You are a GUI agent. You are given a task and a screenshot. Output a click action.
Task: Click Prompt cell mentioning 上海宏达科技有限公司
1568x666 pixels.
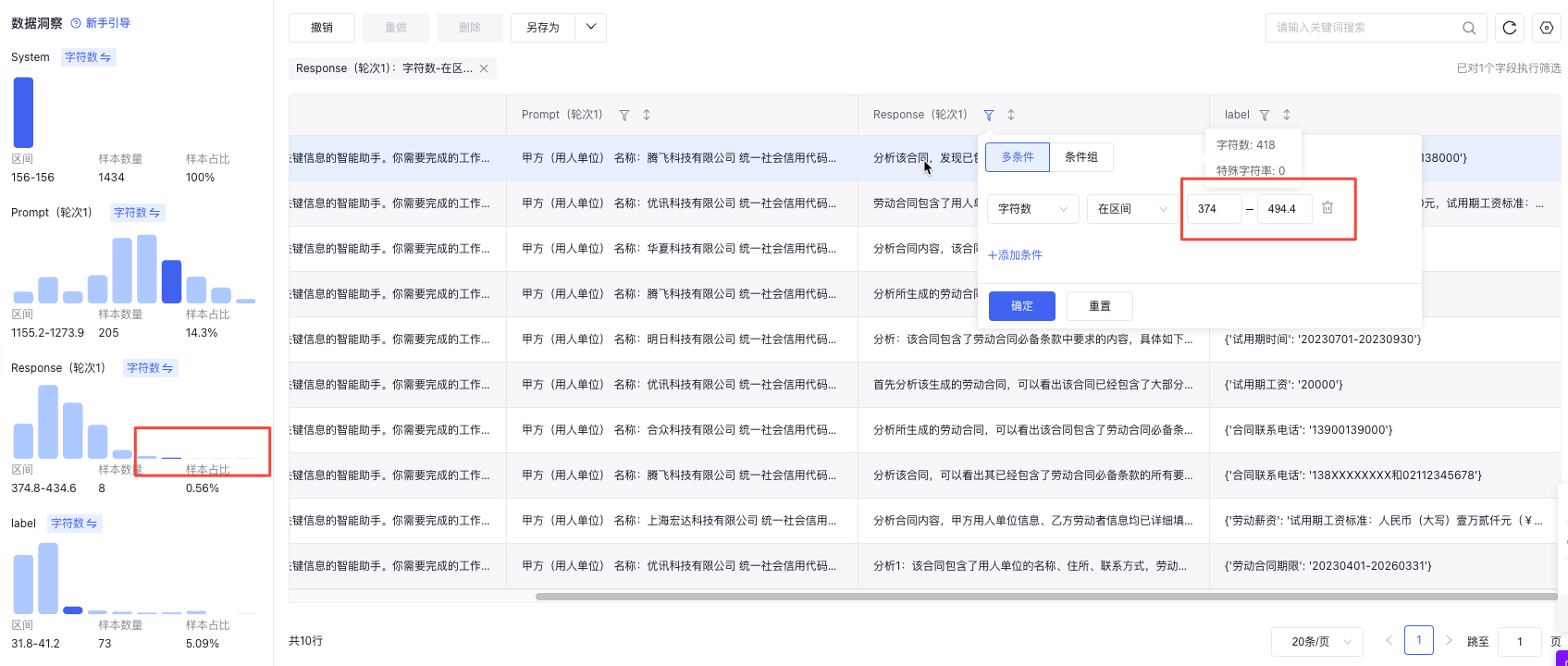pyautogui.click(x=679, y=521)
